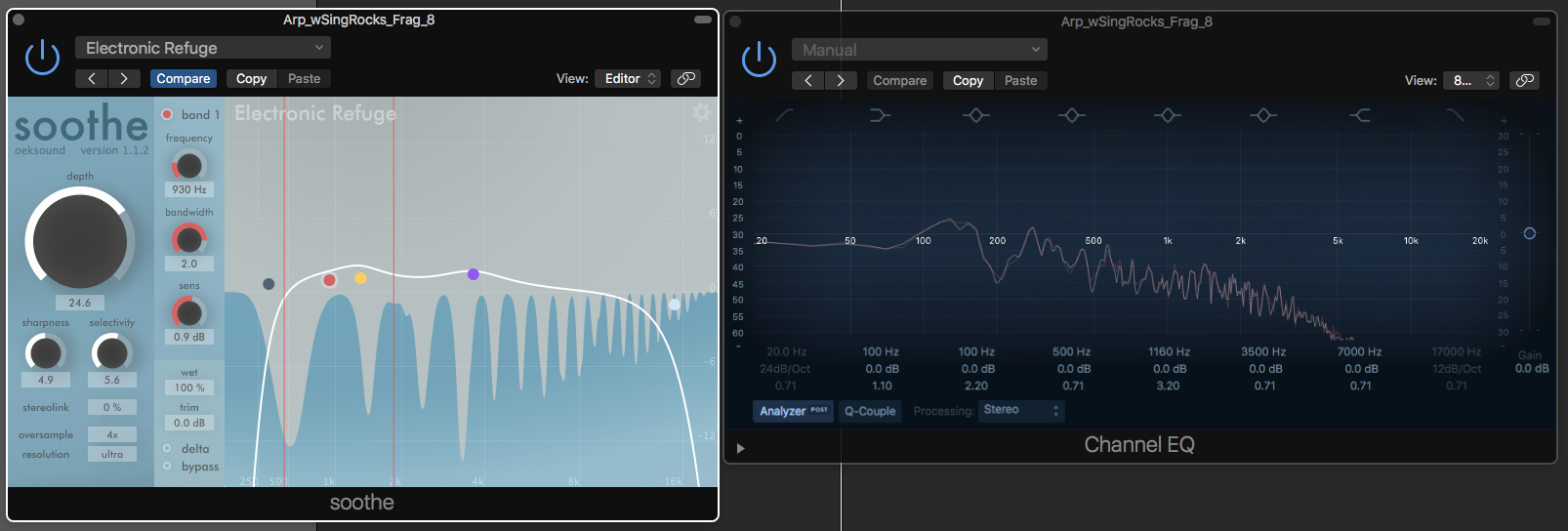Expand the Channel EQ disclosure triangle

pyautogui.click(x=740, y=448)
